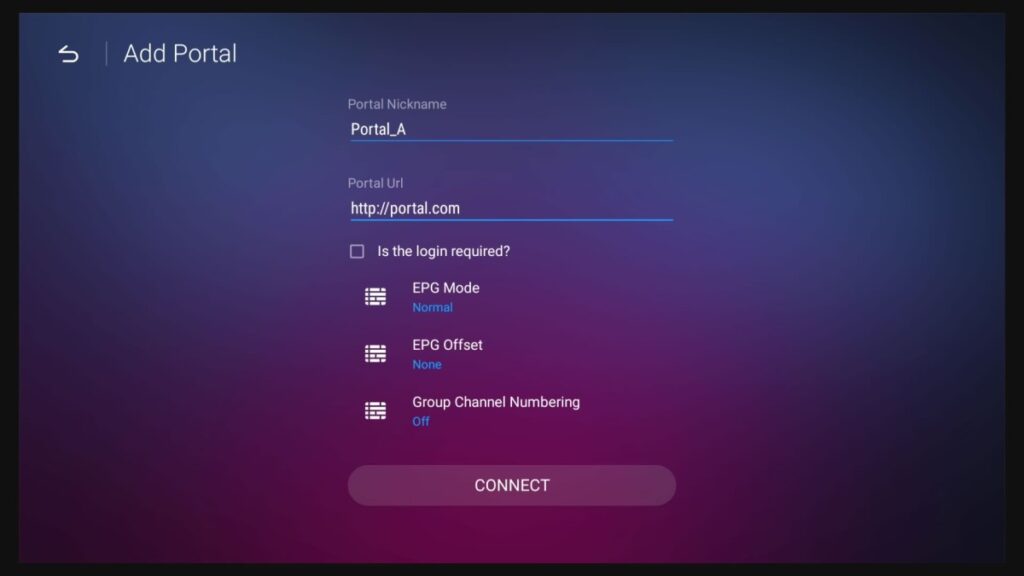Select the 'Is the login required?' label

(443, 251)
